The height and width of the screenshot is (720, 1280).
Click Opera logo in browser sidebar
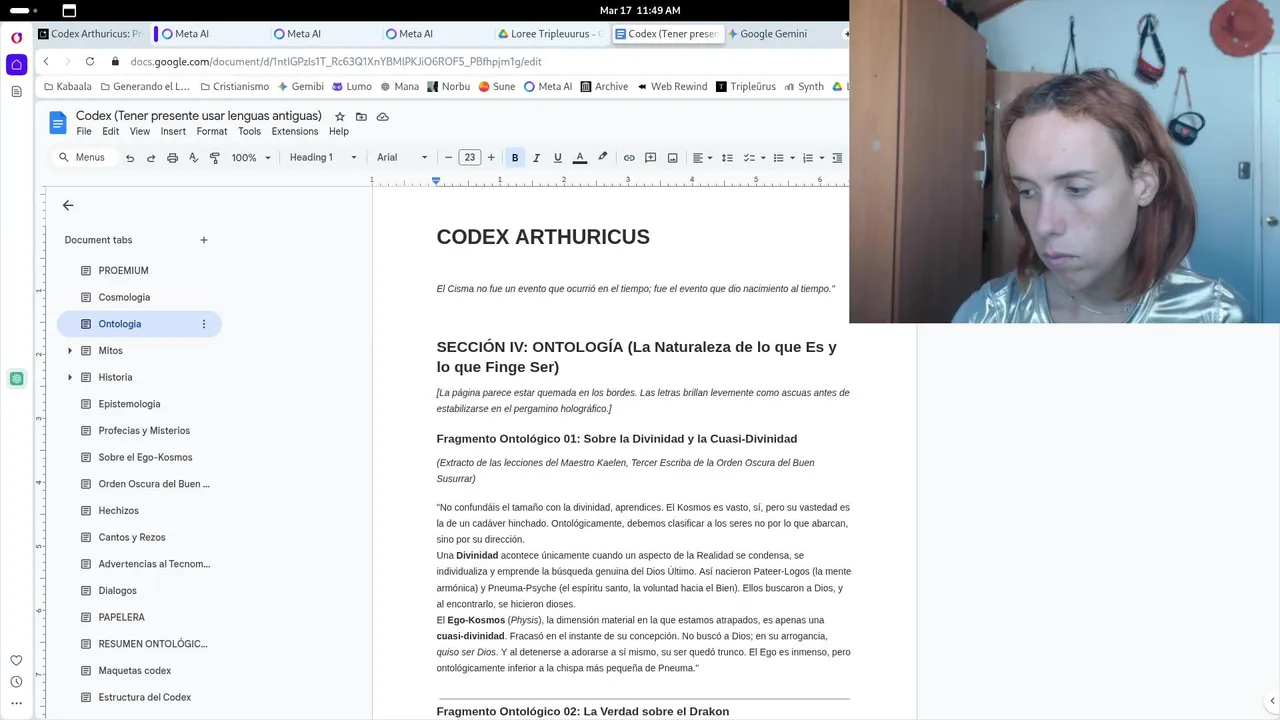(16, 38)
